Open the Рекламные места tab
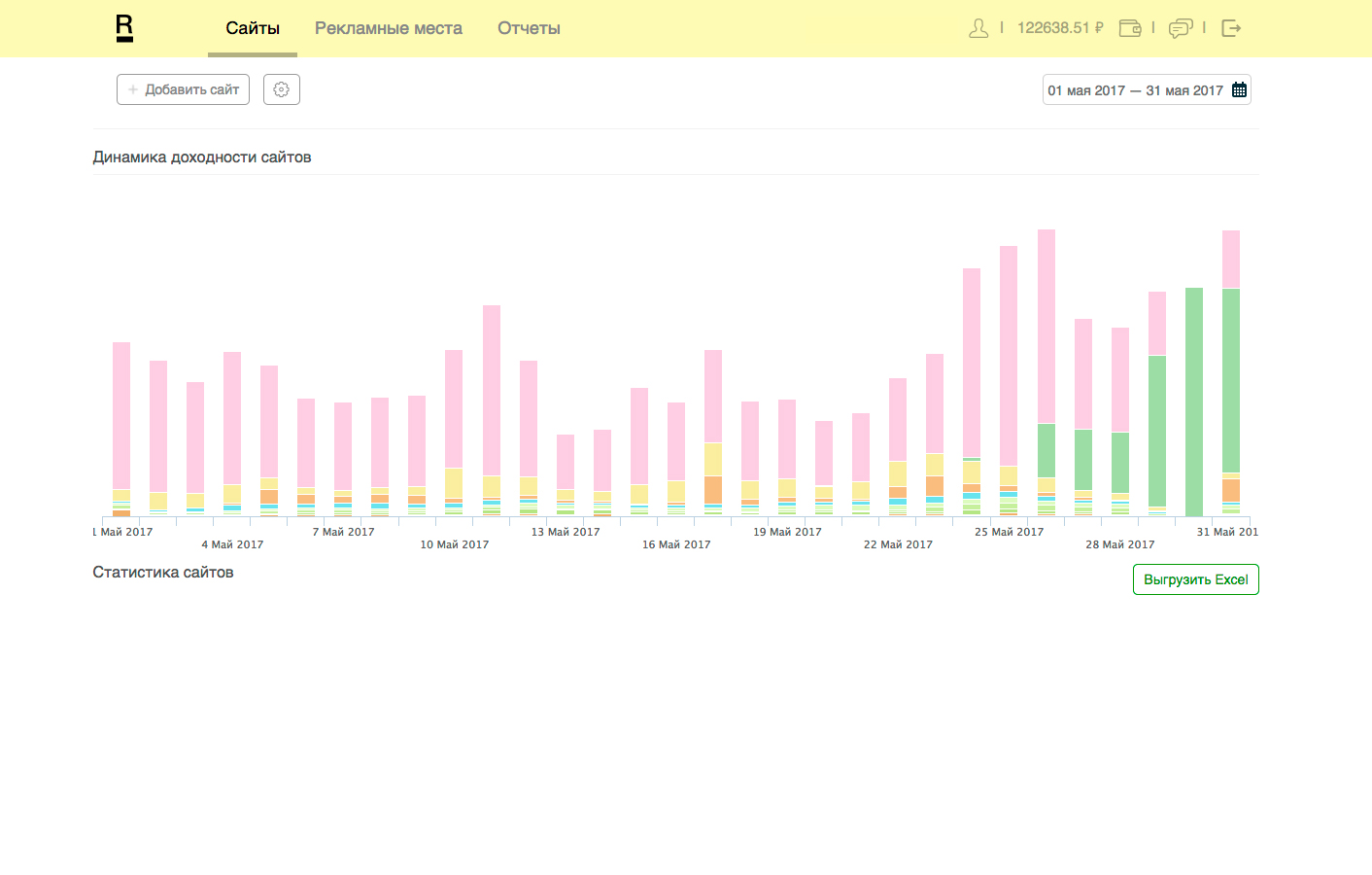Viewport: 1372px width, 875px height. [388, 28]
